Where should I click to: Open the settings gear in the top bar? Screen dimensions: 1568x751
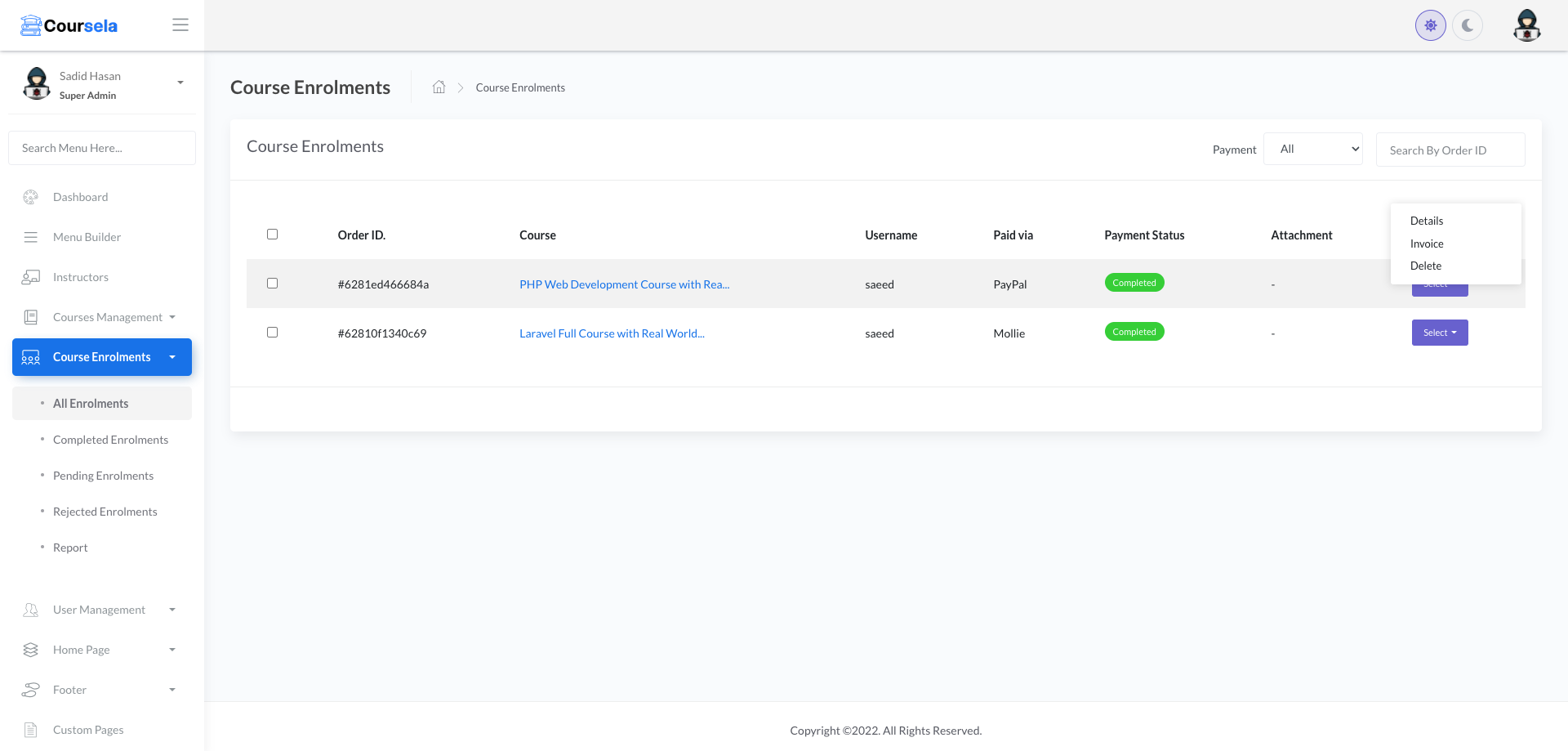click(x=1430, y=25)
